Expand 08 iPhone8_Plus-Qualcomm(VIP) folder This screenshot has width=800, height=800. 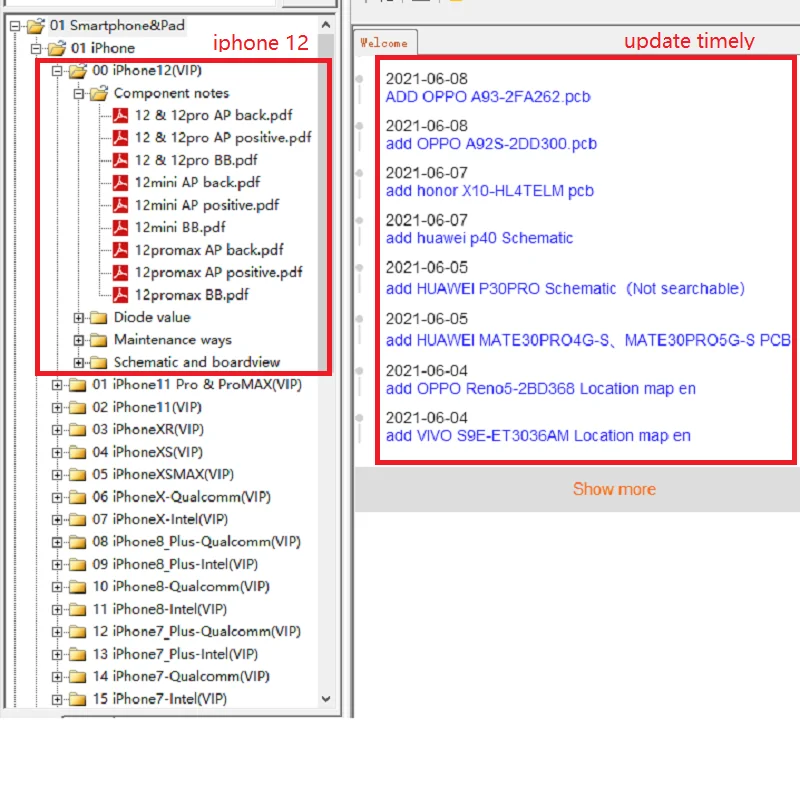coord(57,542)
